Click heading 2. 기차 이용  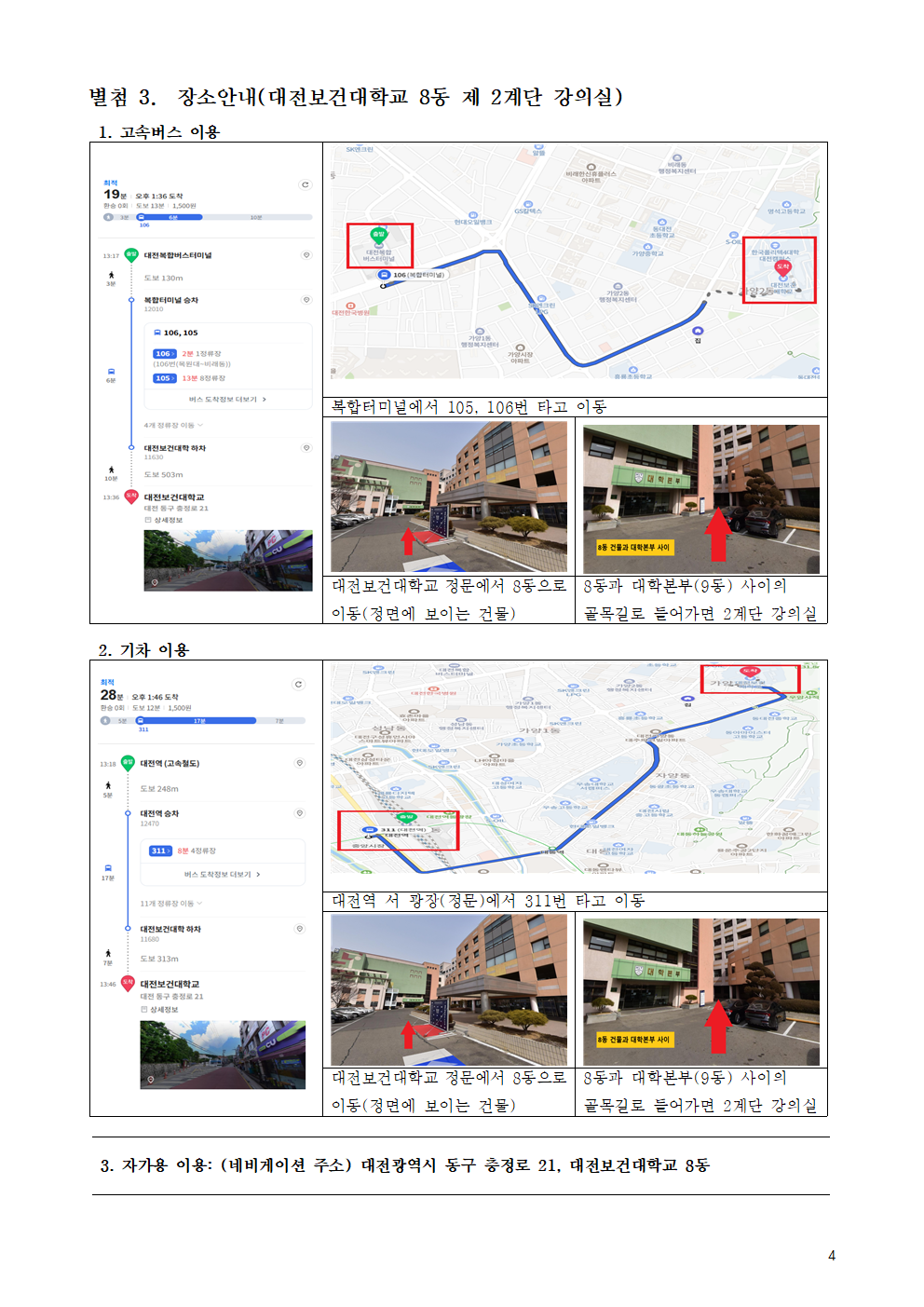(143, 650)
